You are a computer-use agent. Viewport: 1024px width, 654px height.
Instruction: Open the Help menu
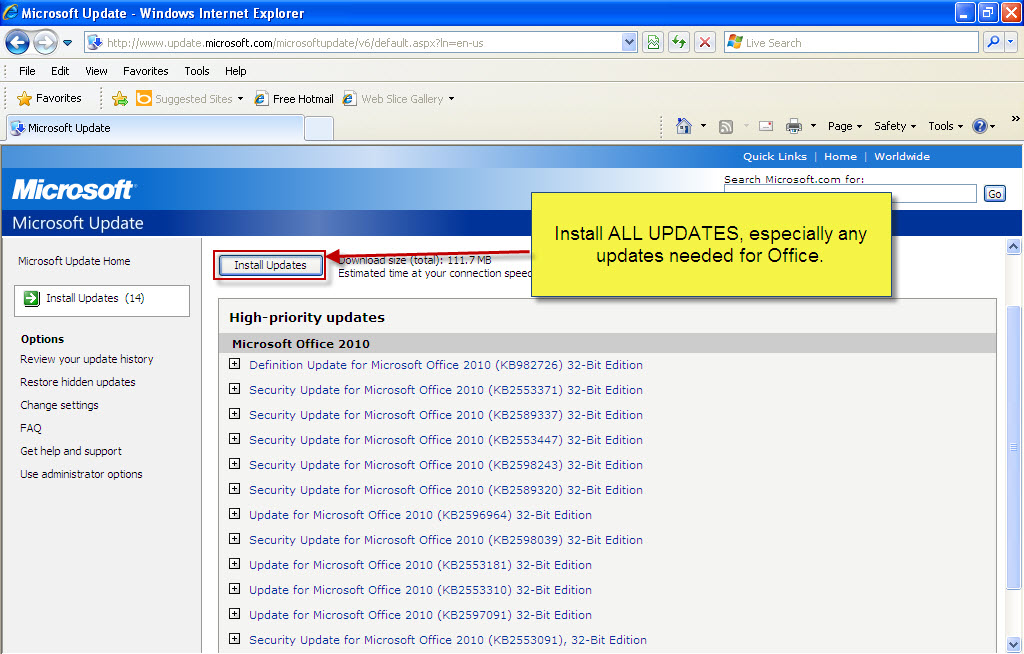coord(236,71)
